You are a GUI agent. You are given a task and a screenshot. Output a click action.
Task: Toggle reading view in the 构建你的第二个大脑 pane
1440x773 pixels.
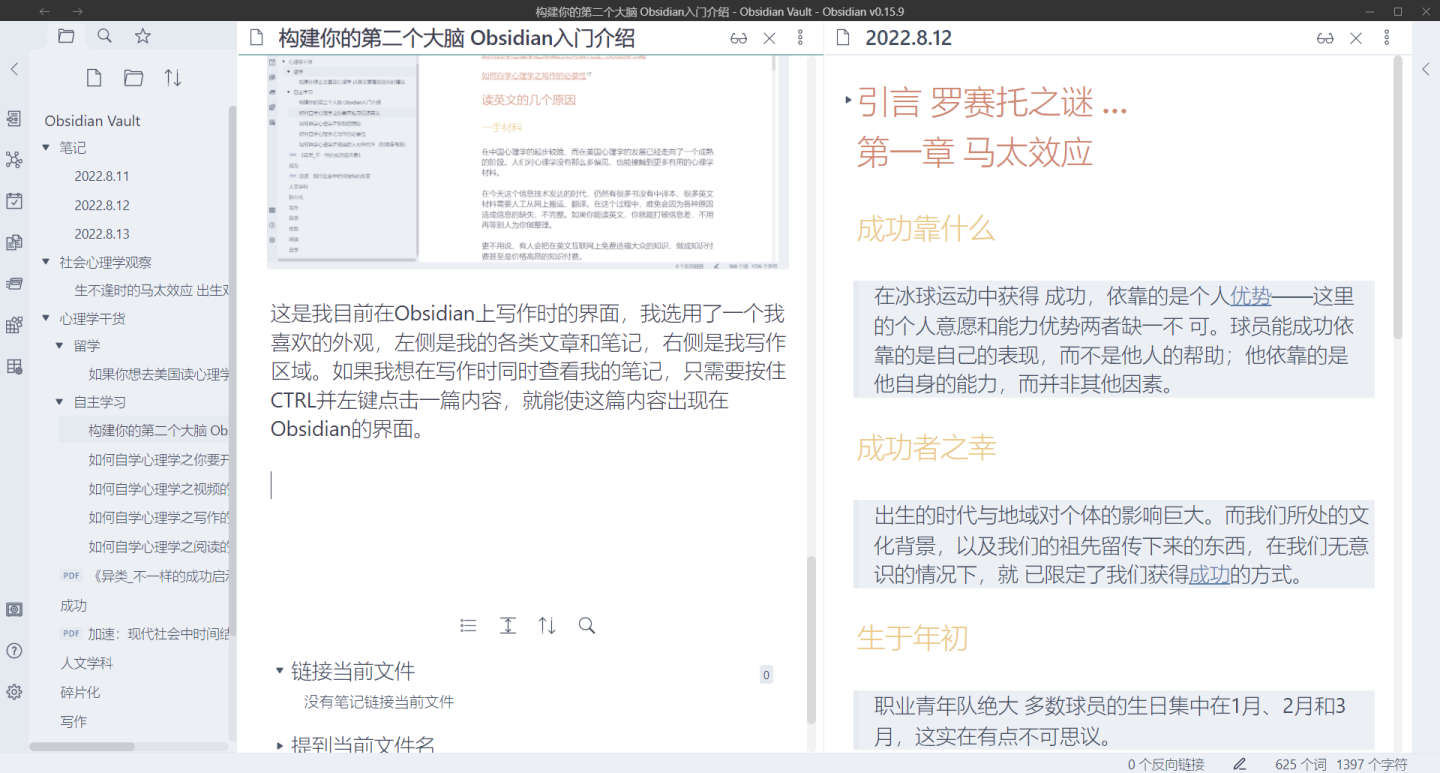(x=739, y=38)
